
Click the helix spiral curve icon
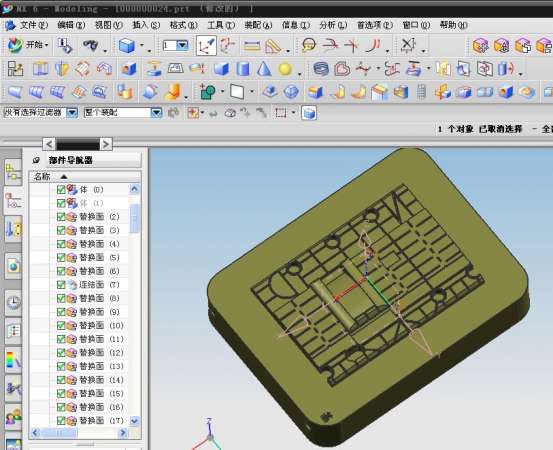pos(321,68)
